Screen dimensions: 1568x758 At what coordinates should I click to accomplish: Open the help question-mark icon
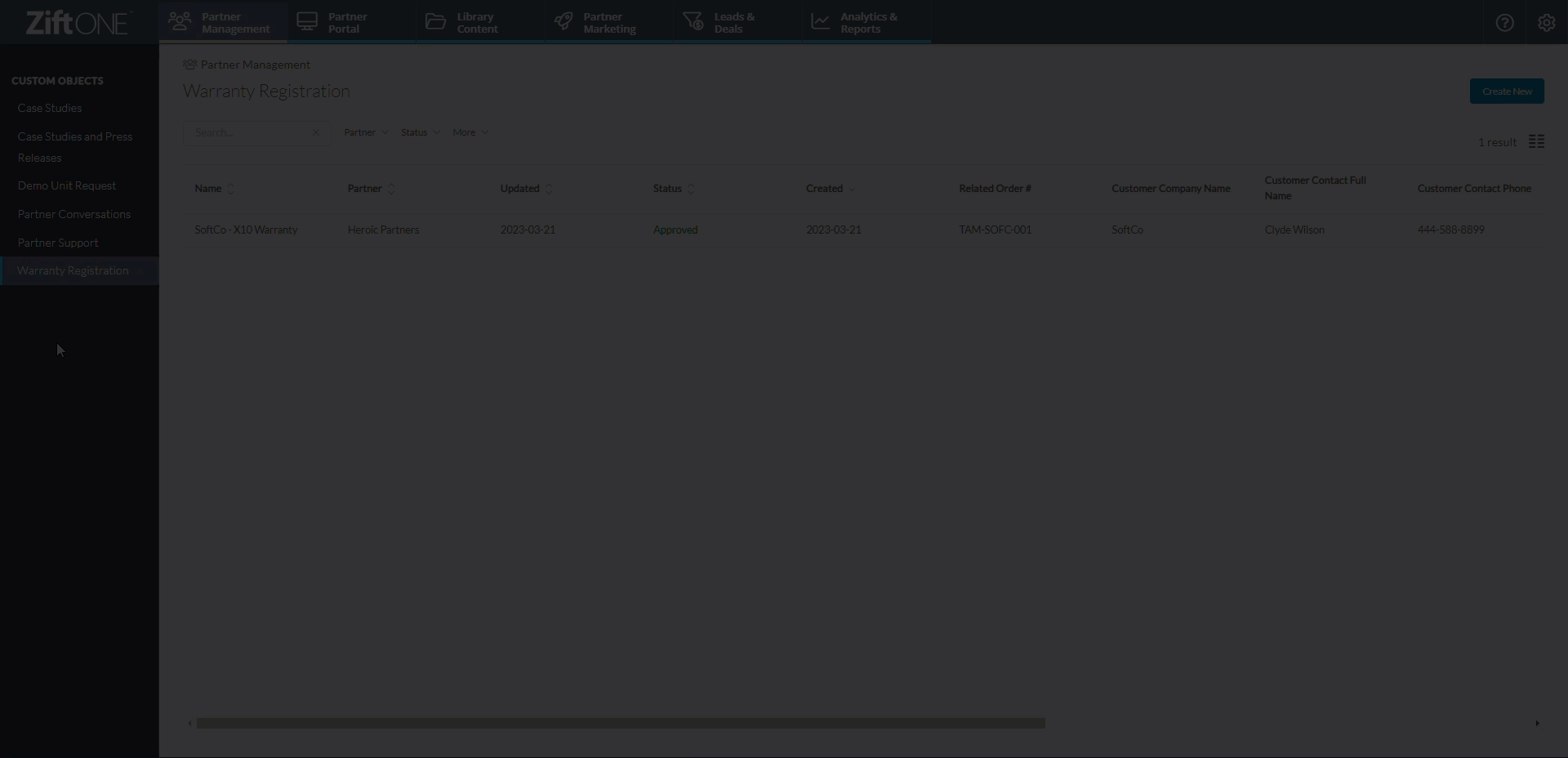1505,22
